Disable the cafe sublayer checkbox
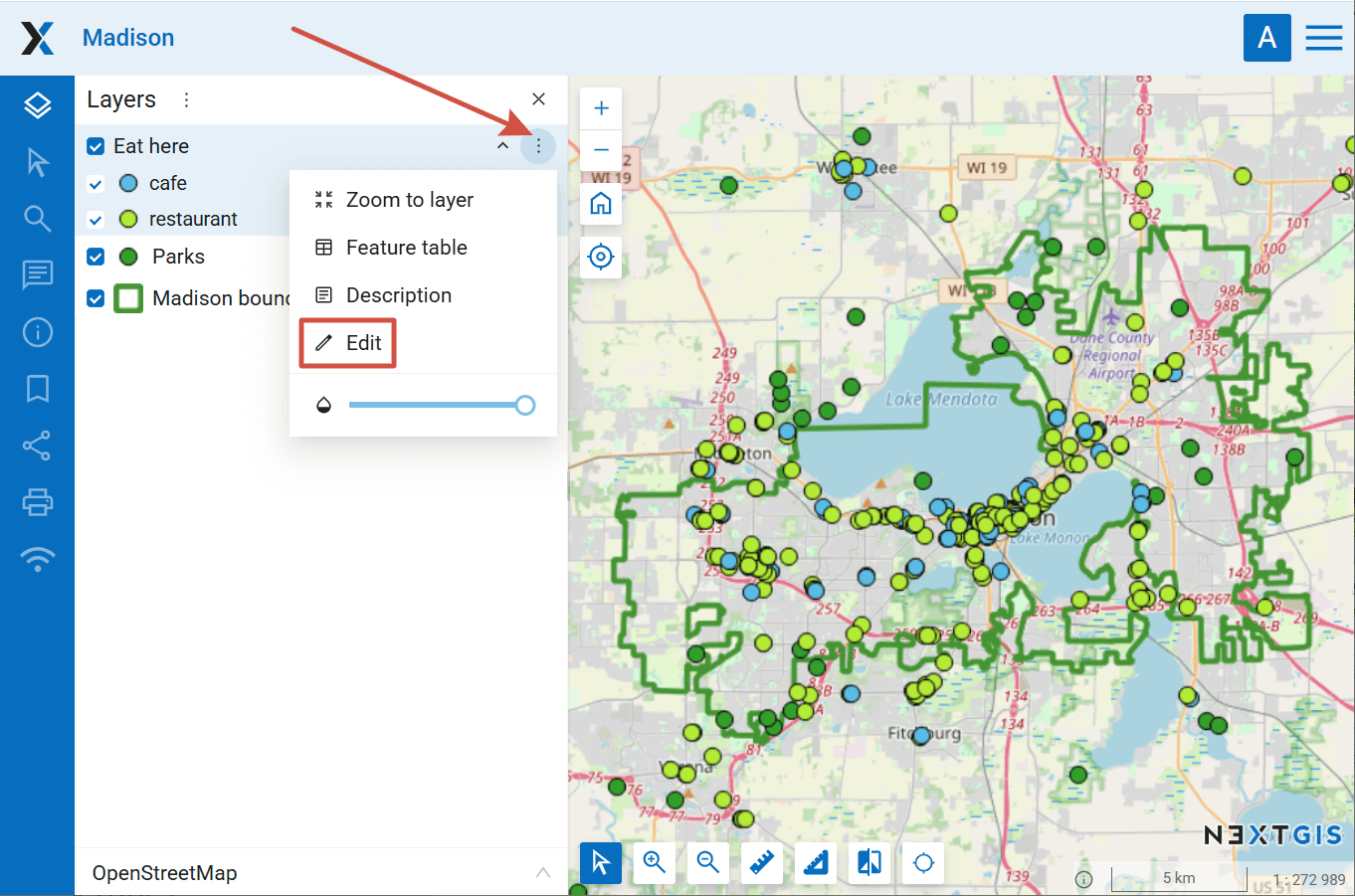This screenshot has height=896, width=1355. 96,184
